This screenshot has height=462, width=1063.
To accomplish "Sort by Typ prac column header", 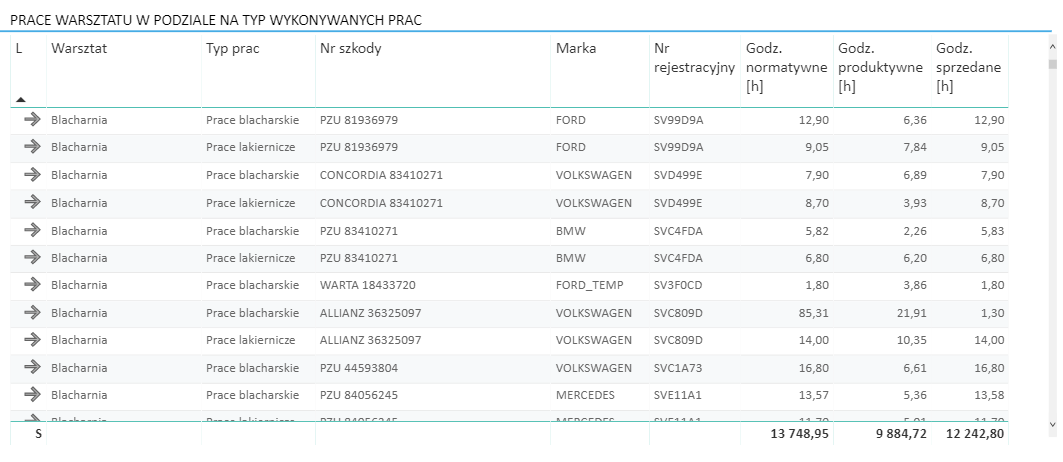I will [232, 48].
